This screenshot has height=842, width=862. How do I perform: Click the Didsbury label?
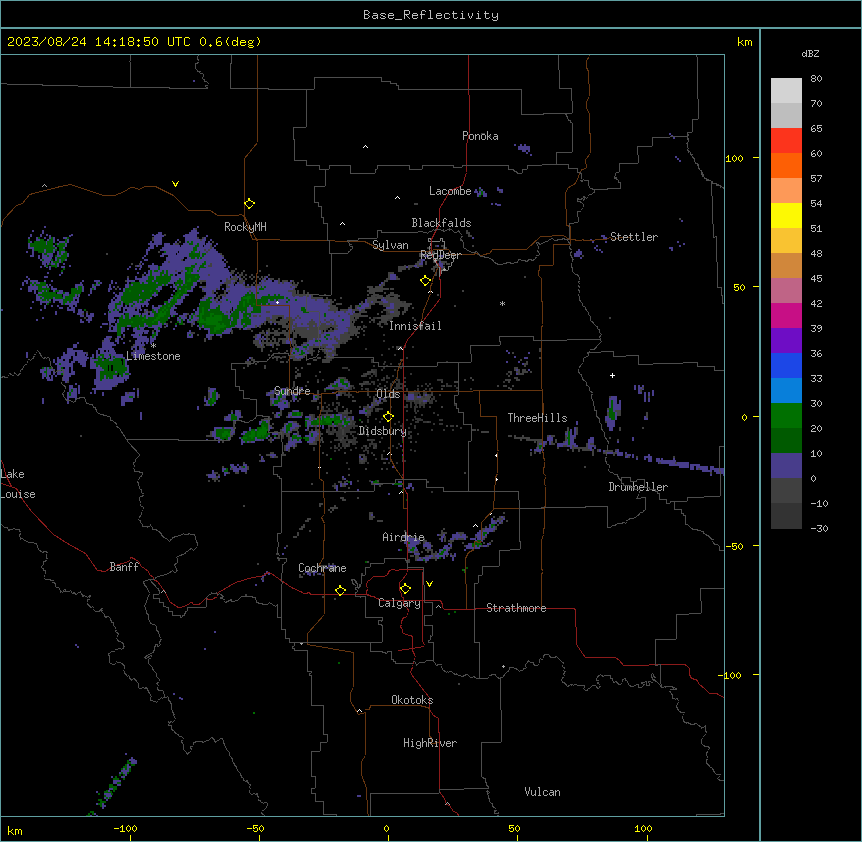pyautogui.click(x=383, y=431)
